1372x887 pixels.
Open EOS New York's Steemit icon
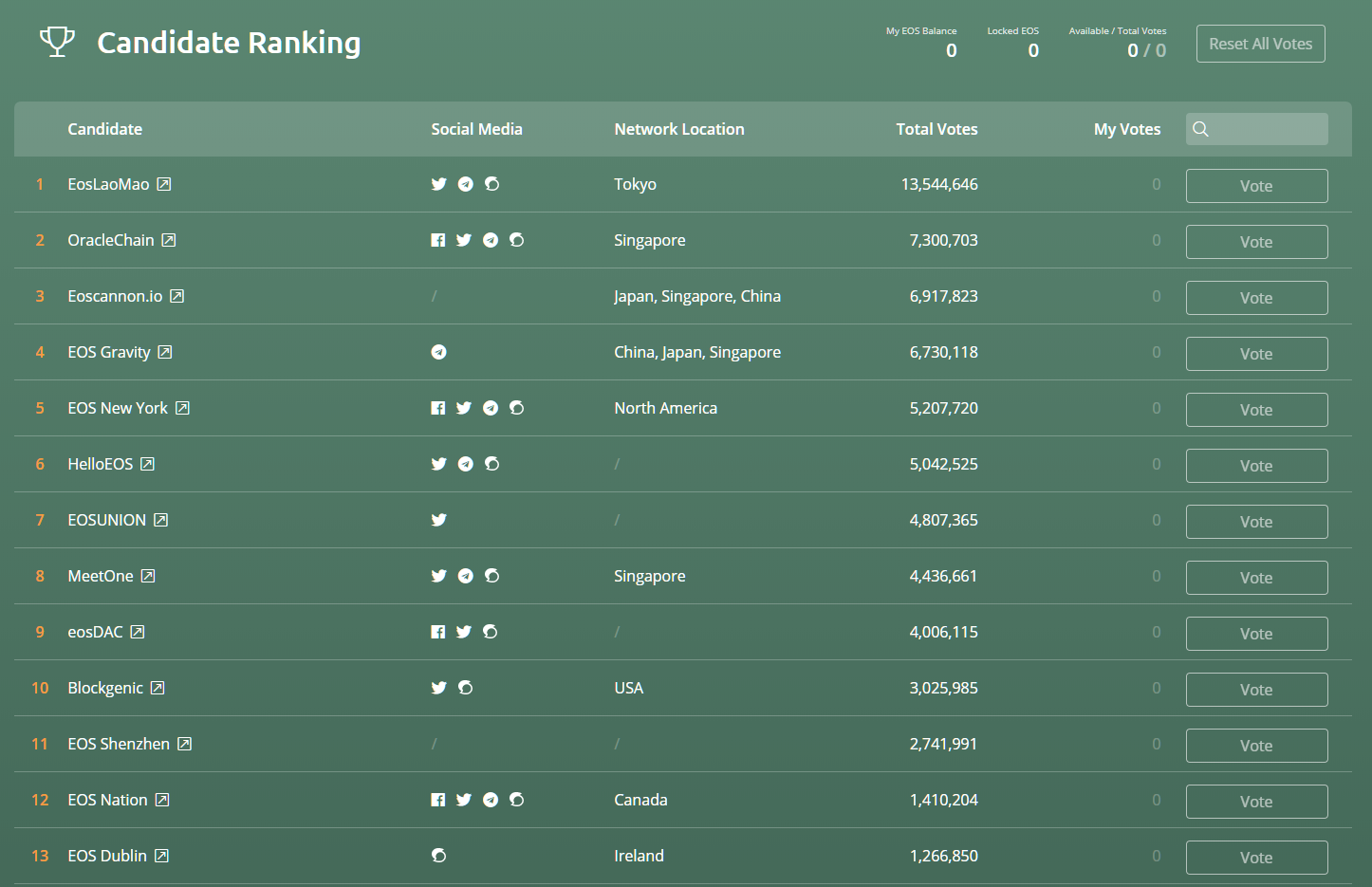[516, 408]
